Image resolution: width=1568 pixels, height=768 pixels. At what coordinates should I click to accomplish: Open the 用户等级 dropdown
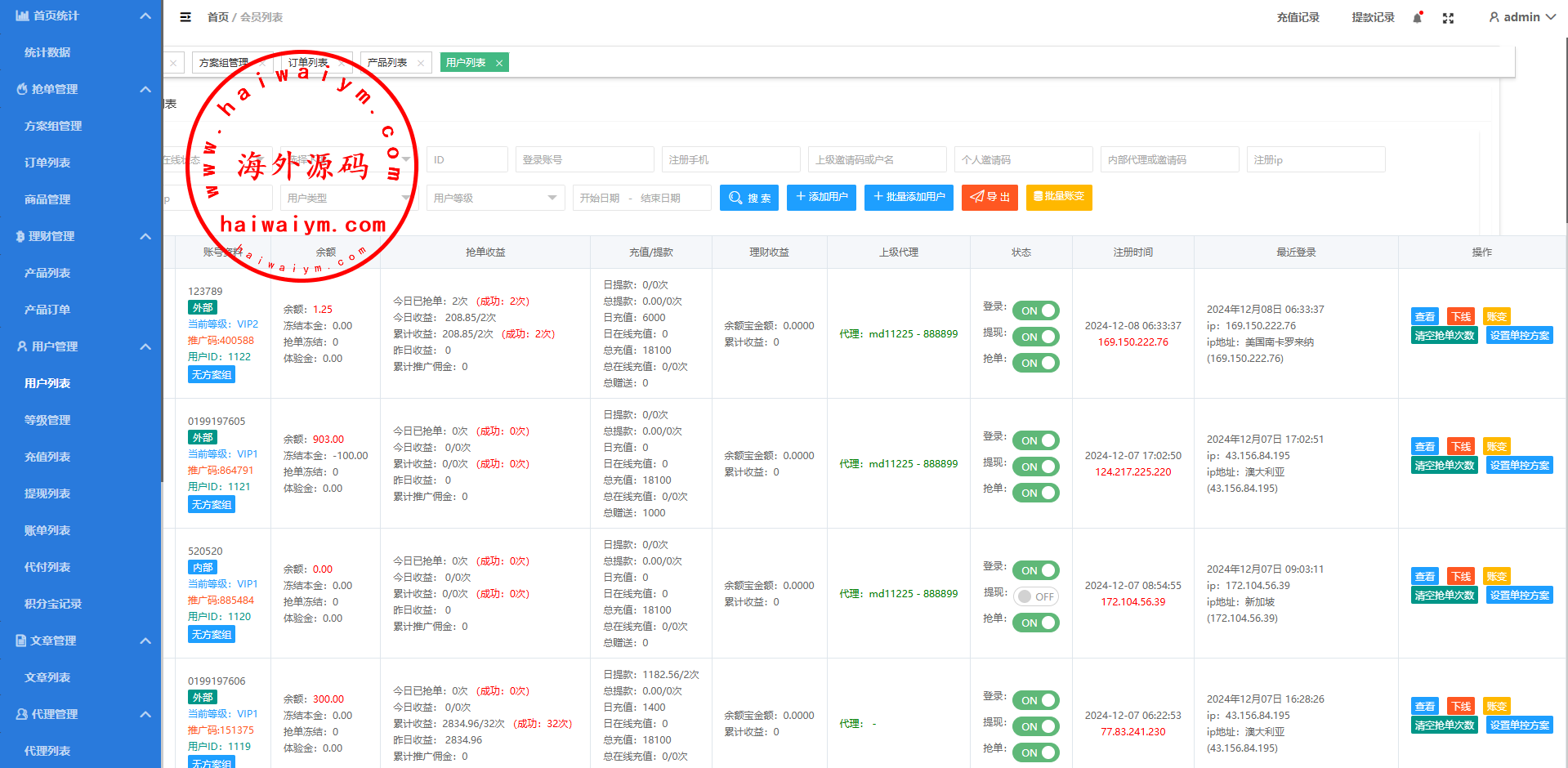click(x=495, y=198)
